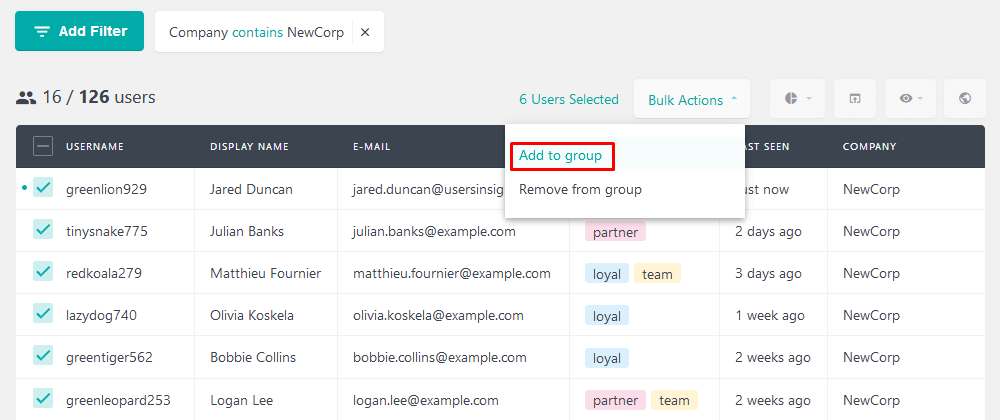Open username lazydog740
Screen dimensions: 1000x420
101,315
